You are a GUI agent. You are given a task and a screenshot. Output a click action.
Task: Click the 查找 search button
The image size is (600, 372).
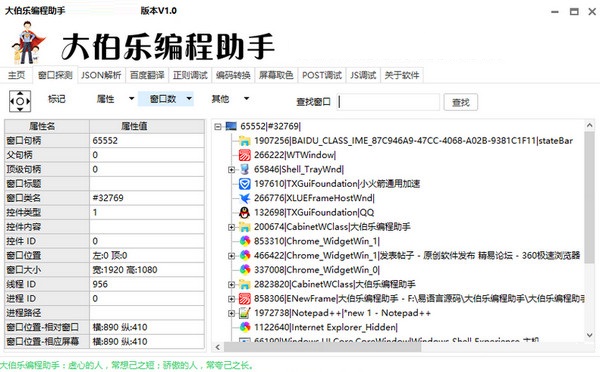click(461, 103)
